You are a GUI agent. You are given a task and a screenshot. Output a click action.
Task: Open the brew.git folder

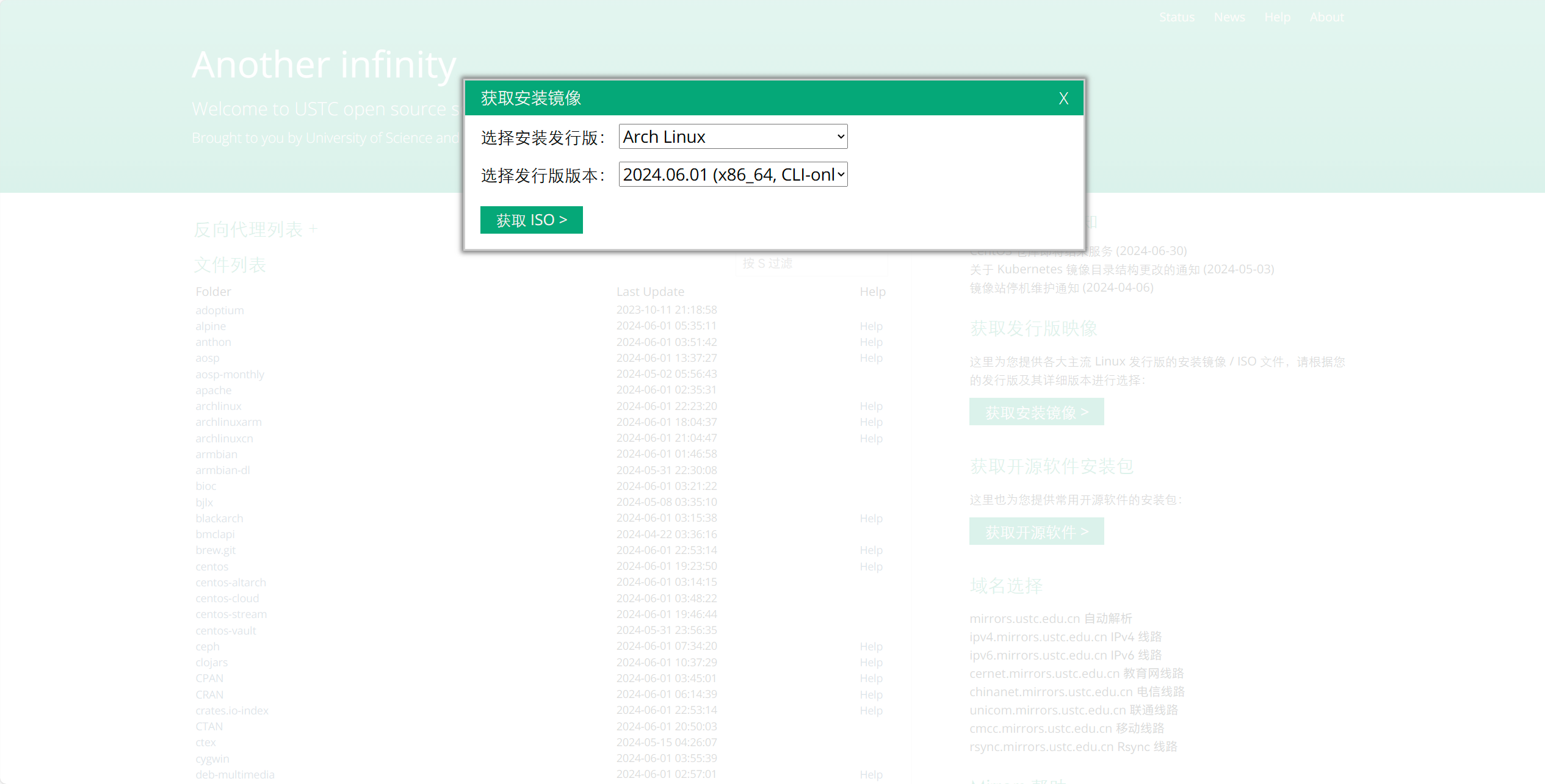click(x=215, y=550)
